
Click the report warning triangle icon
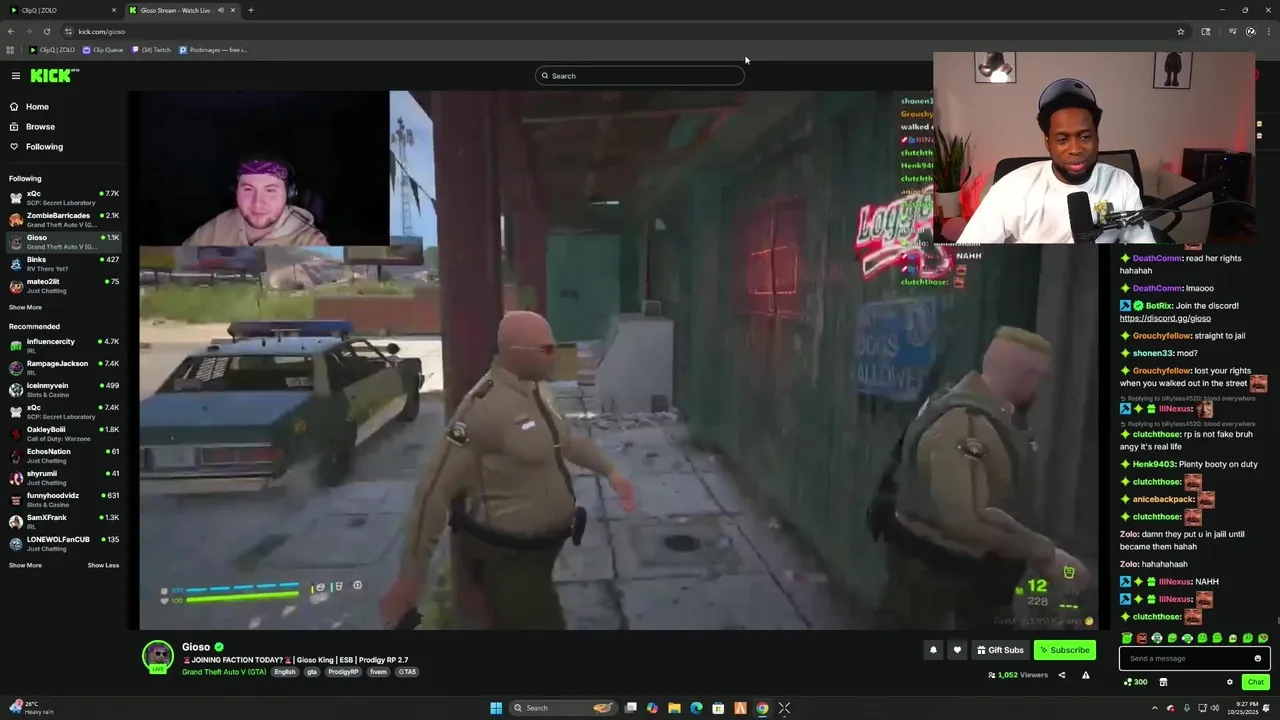1086,675
